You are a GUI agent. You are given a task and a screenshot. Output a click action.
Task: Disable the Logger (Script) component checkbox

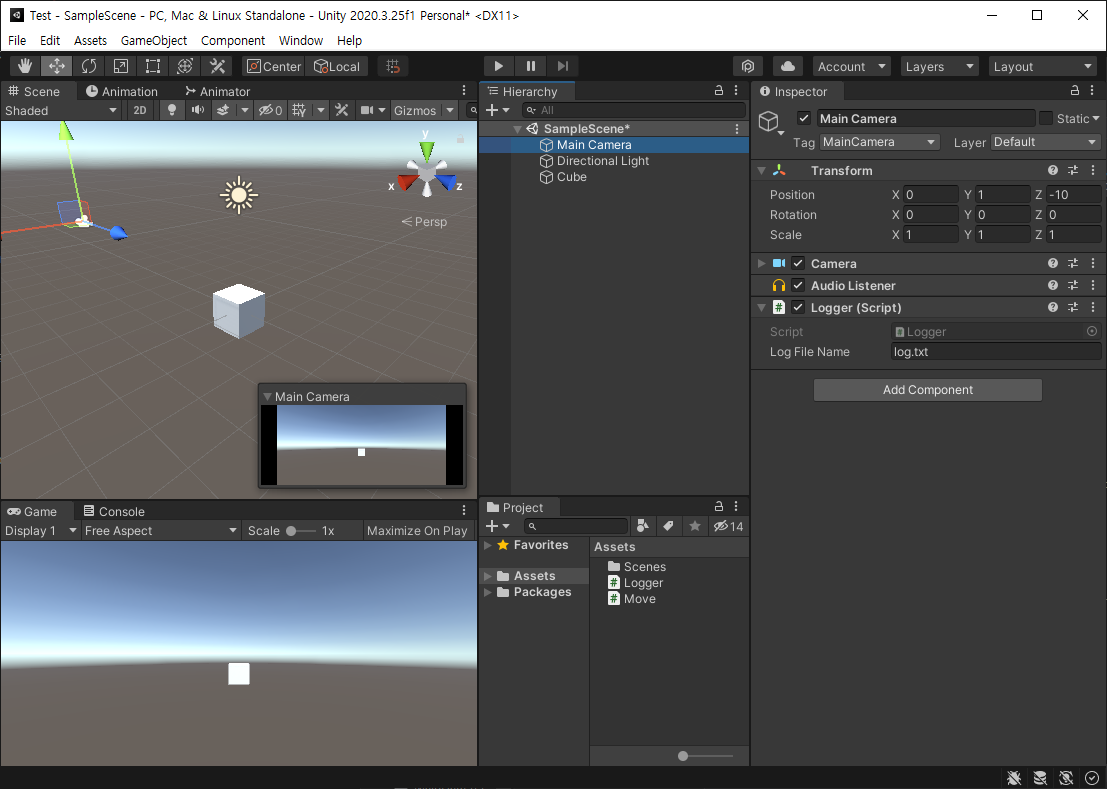coord(797,307)
